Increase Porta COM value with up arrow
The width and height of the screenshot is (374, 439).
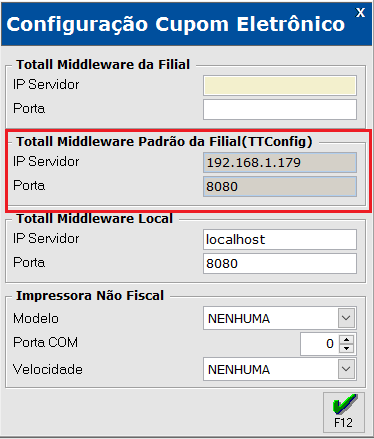[347, 340]
